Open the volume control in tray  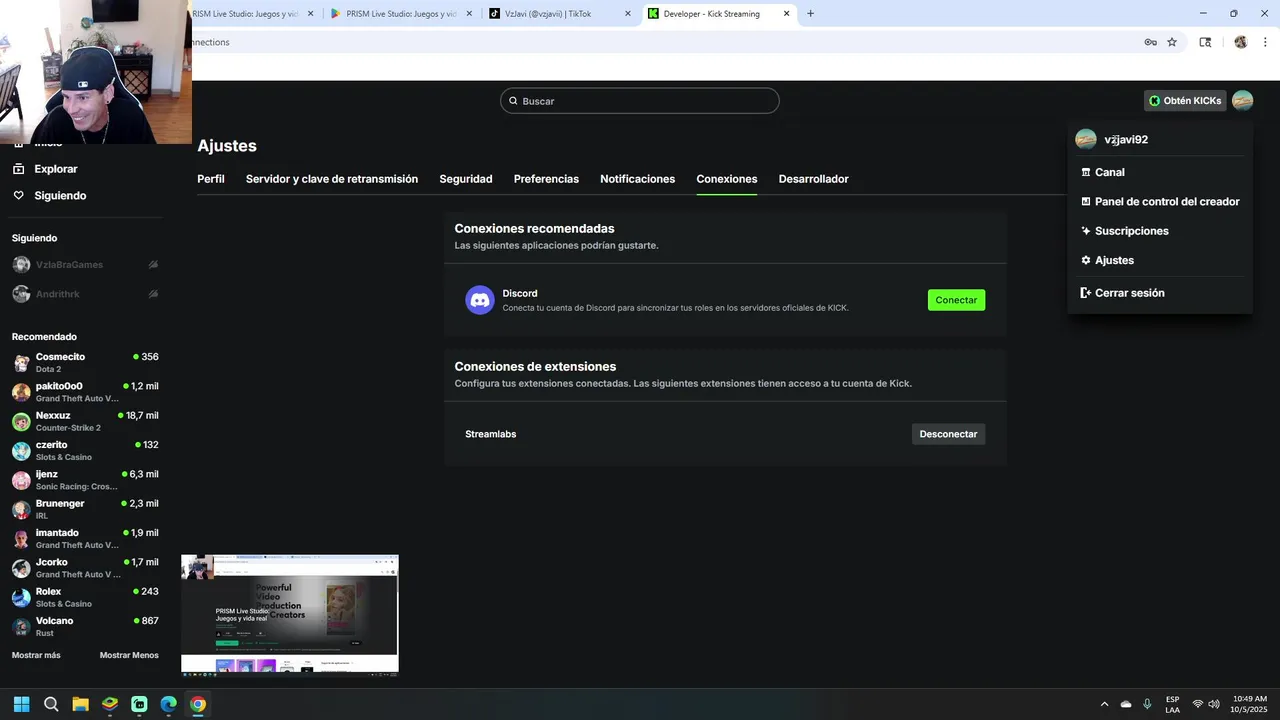coord(1214,704)
